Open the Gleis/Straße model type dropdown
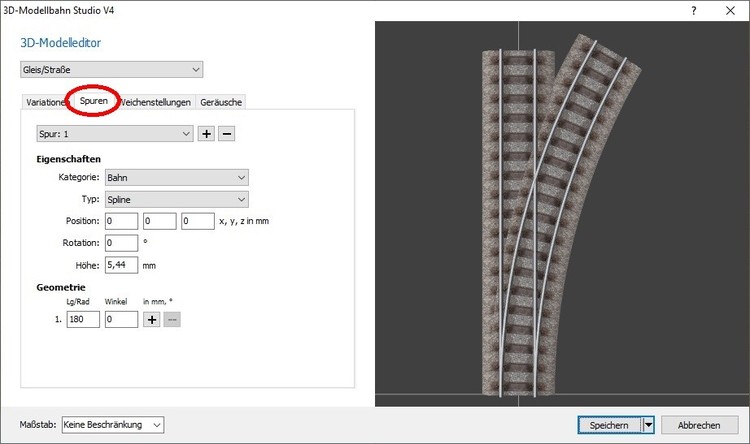 click(x=111, y=70)
